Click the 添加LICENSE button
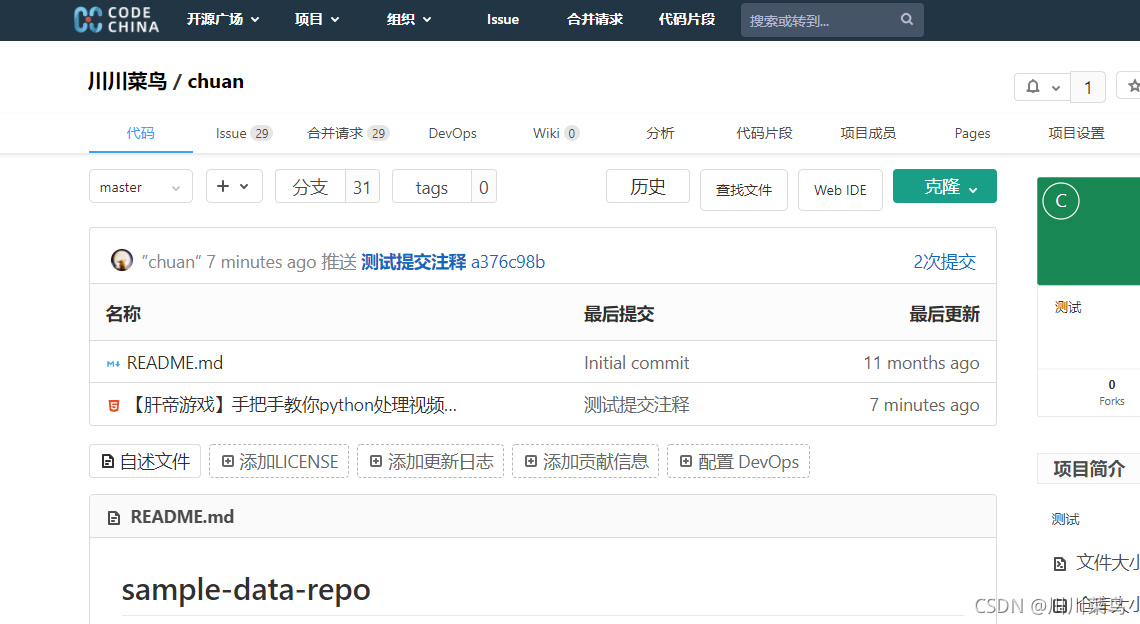The height and width of the screenshot is (624, 1140). 279,461
